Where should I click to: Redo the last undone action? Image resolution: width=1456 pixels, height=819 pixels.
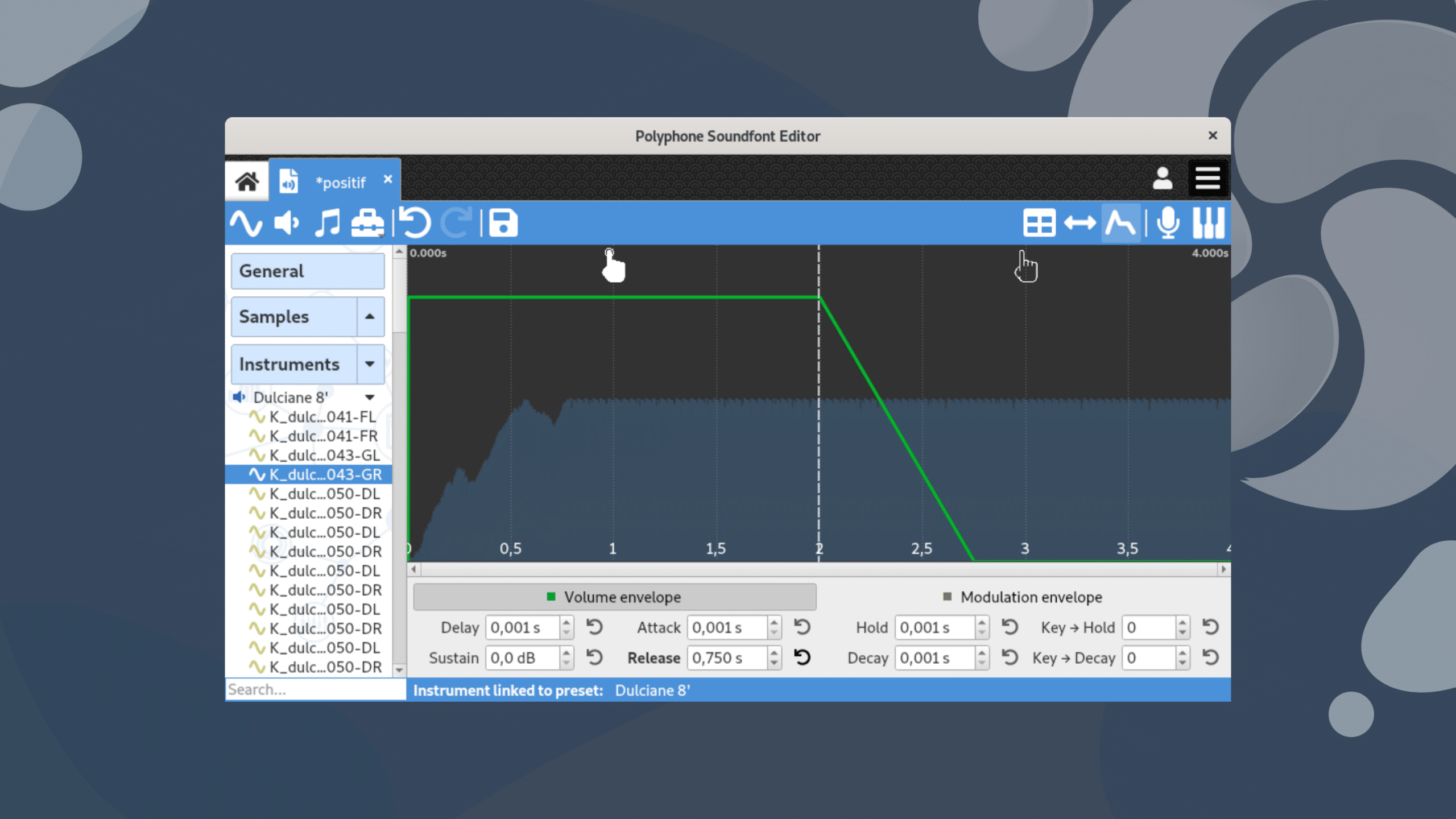457,223
